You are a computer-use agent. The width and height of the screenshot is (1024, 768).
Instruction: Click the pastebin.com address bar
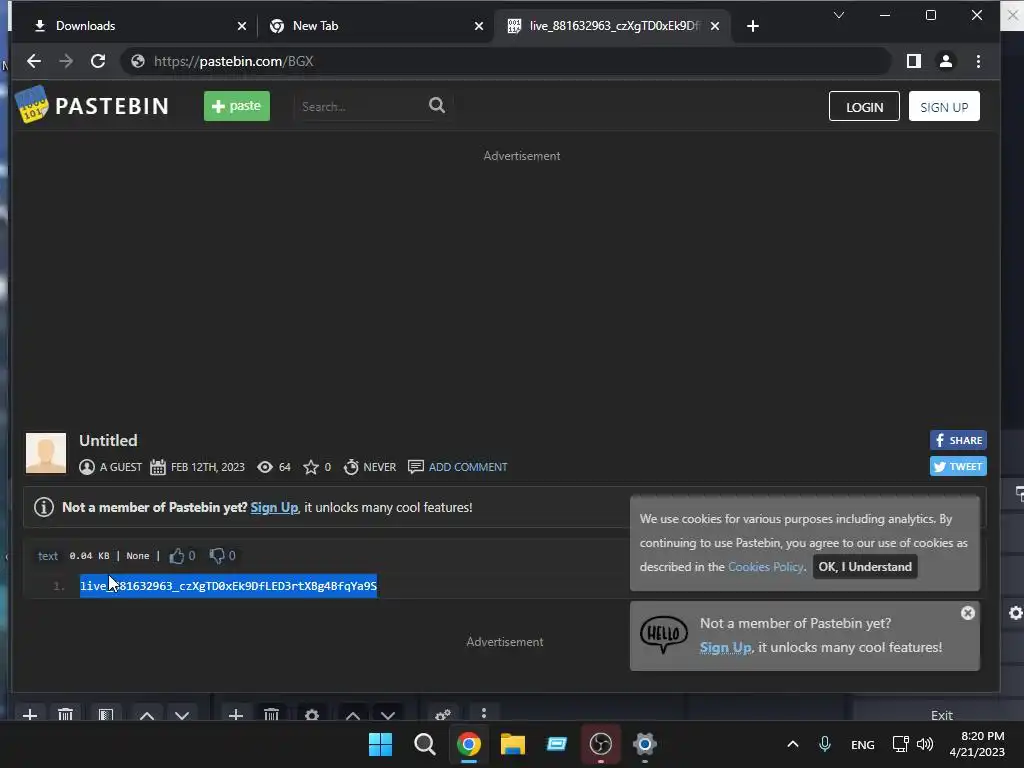point(506,61)
